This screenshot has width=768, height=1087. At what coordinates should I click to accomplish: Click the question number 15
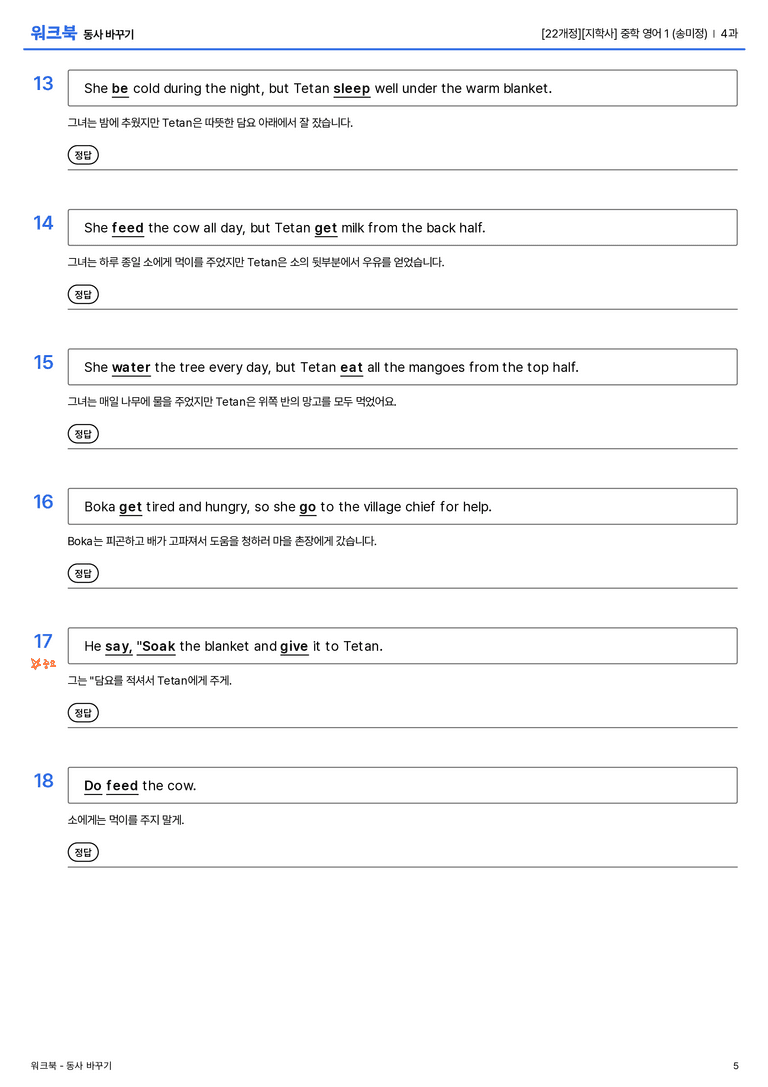click(x=43, y=363)
